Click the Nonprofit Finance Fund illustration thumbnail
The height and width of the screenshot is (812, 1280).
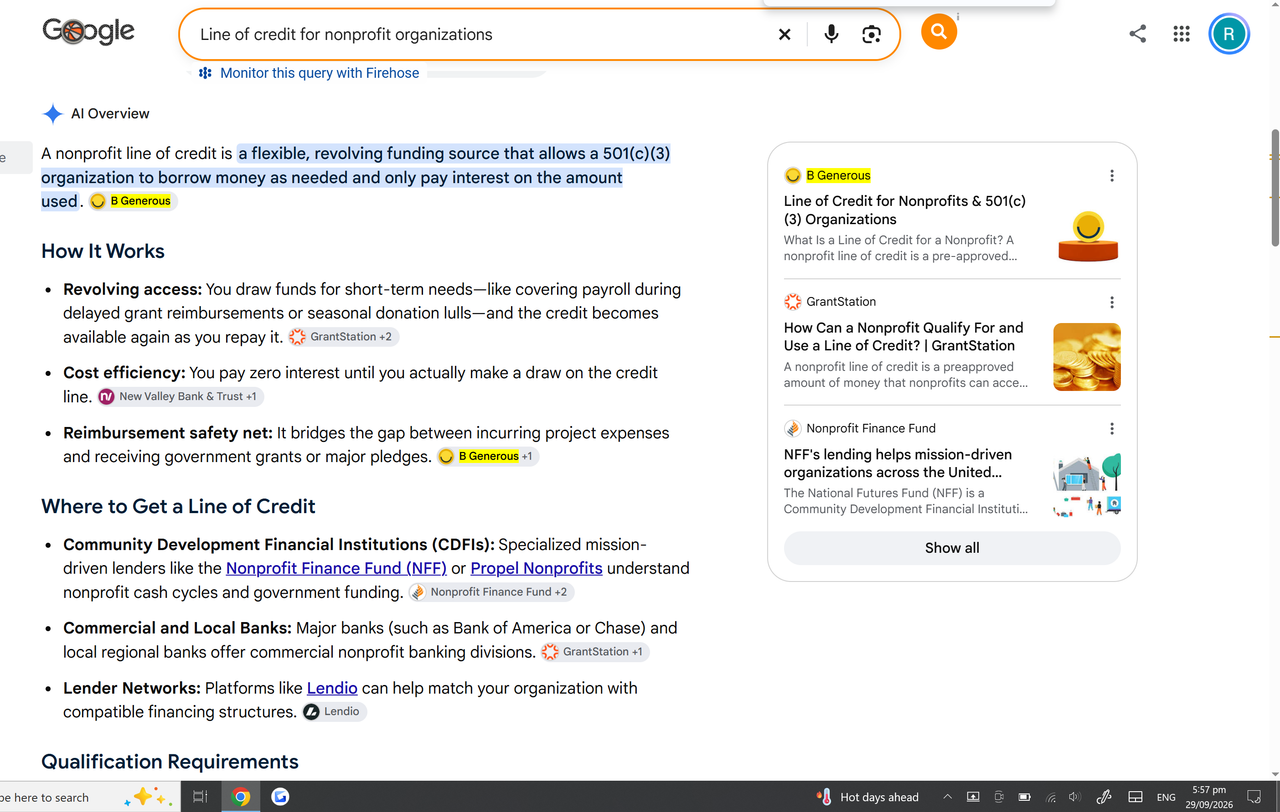click(x=1087, y=484)
